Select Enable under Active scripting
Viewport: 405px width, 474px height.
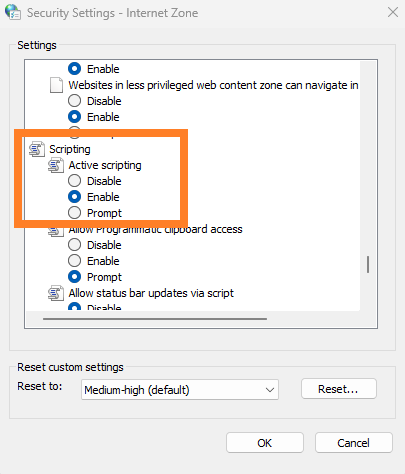coord(74,197)
